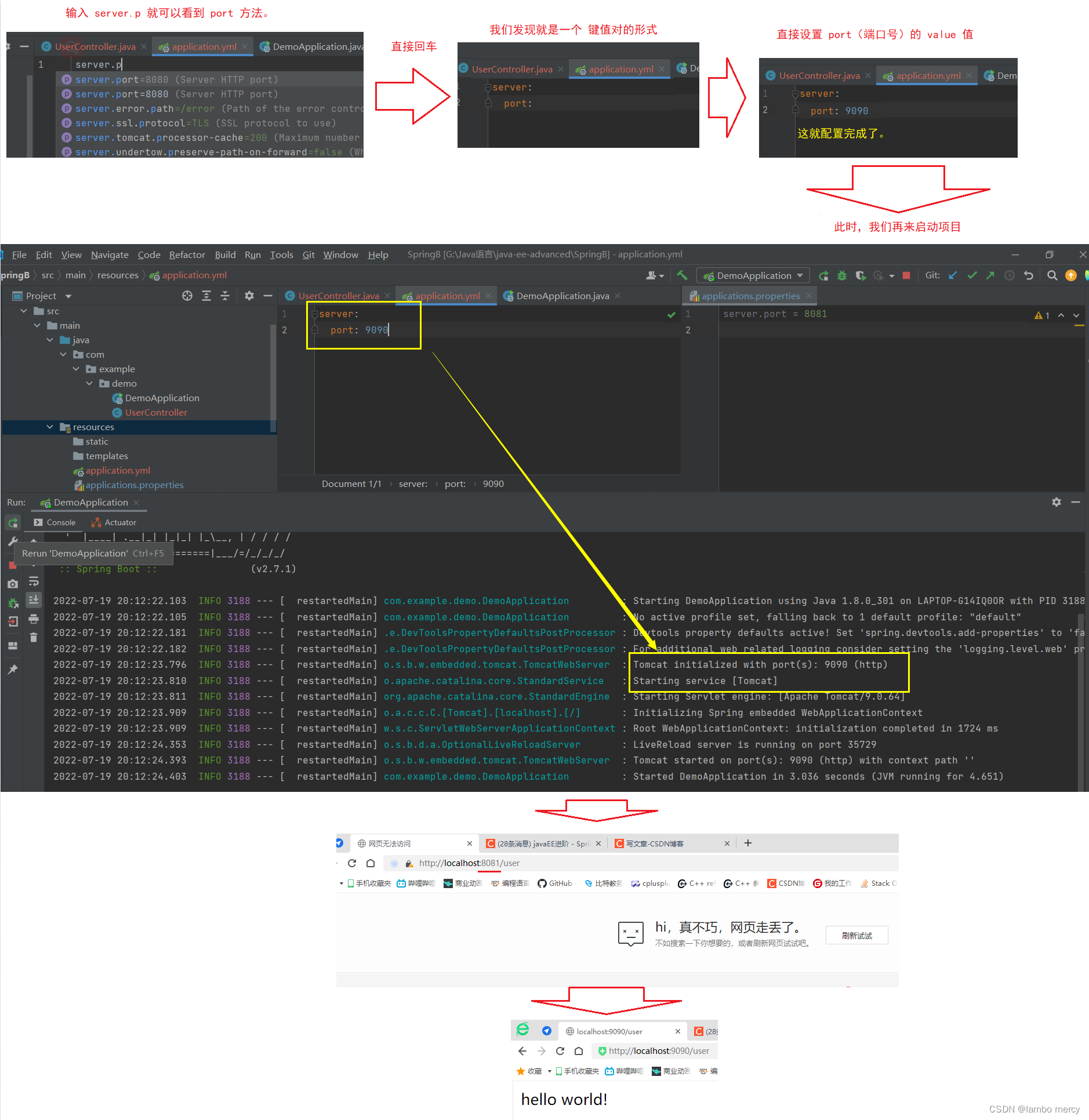1089x1120 pixels.
Task: Switch to the DemoApplication.java editor tab
Action: 562,296
